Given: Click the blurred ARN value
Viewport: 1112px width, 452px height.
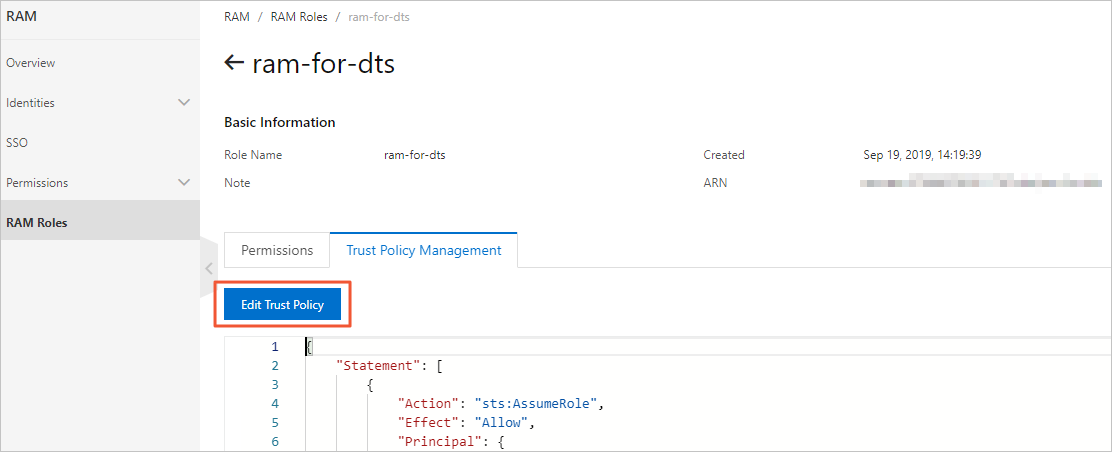Looking at the screenshot, I should (981, 183).
